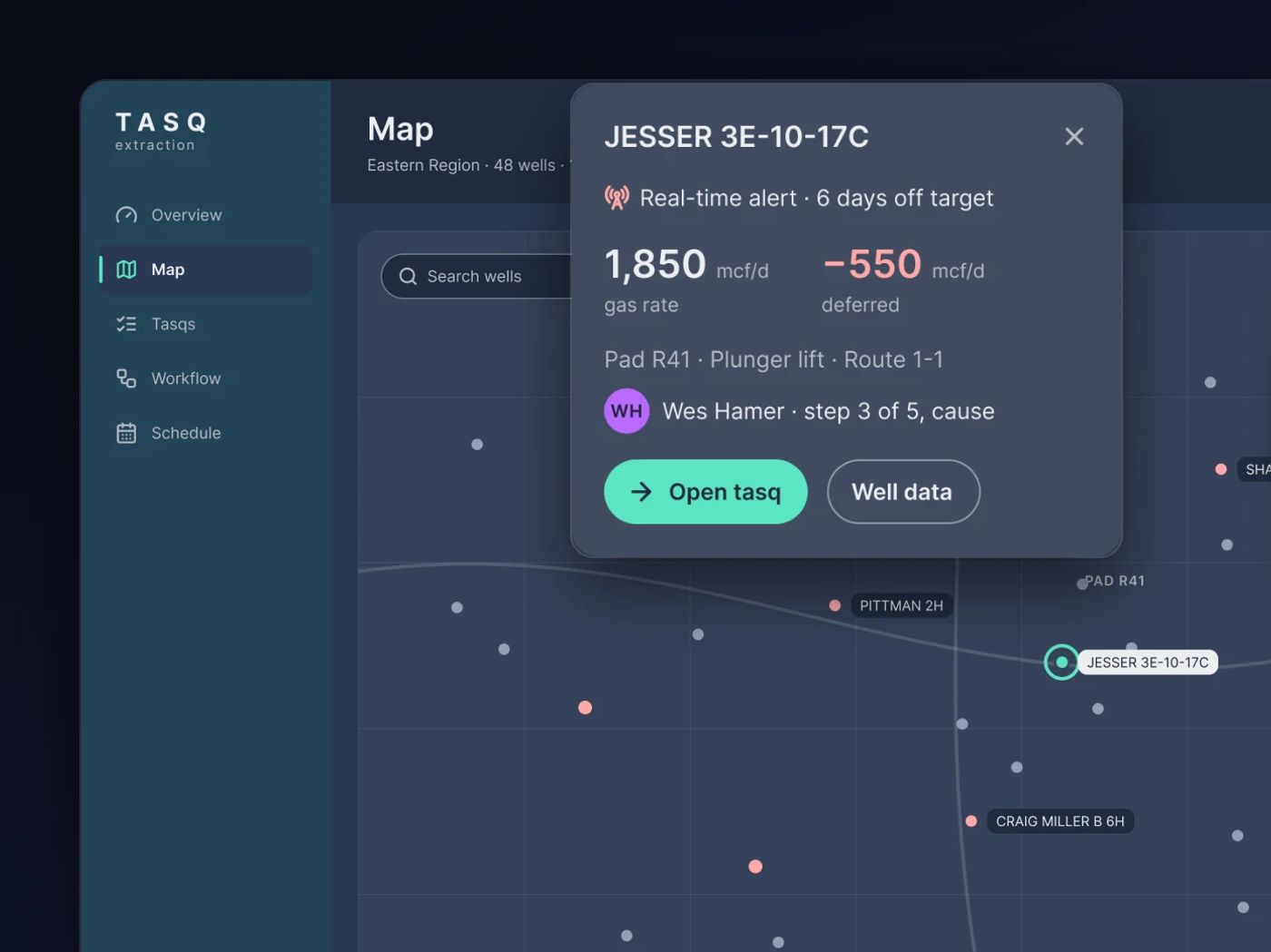Click the Schedule calendar icon
1271x952 pixels.
click(x=126, y=433)
